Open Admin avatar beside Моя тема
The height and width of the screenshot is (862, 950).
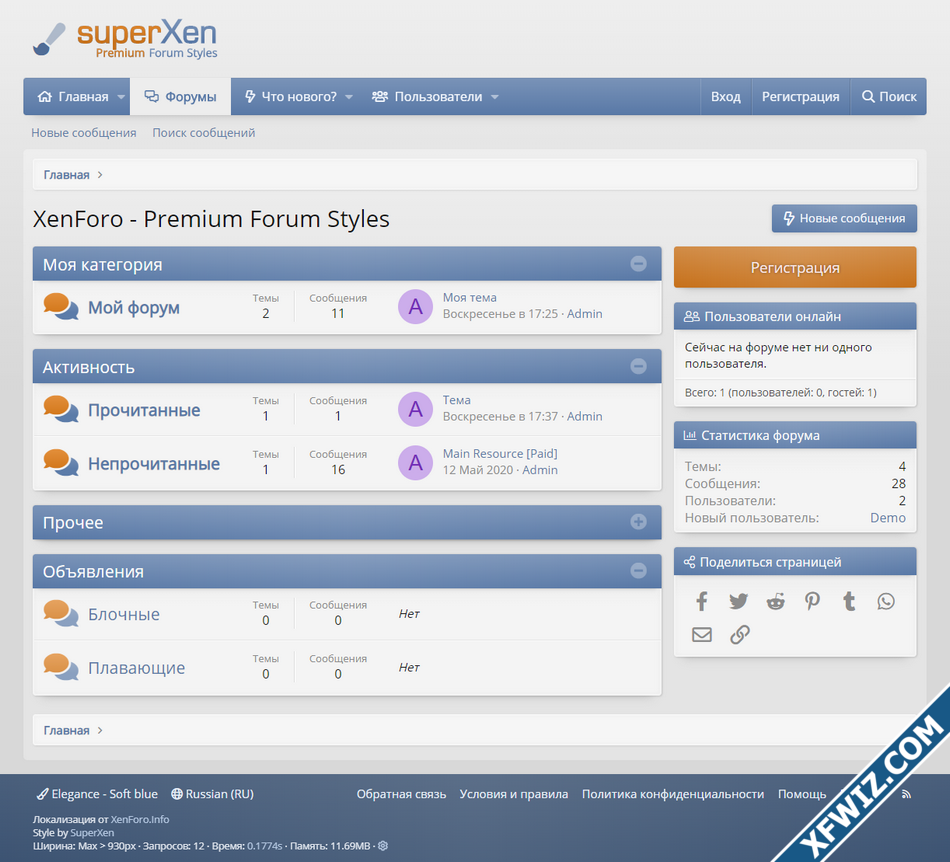(x=416, y=307)
